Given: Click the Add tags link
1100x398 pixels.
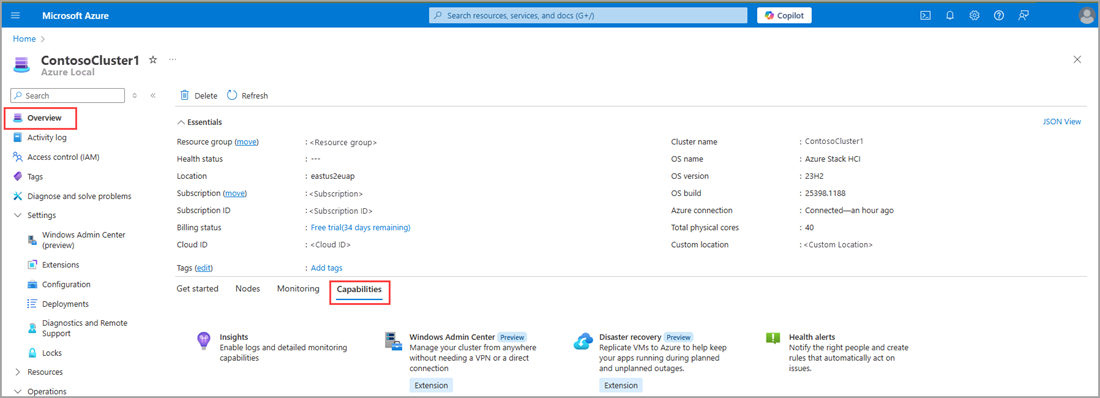Looking at the screenshot, I should point(326,267).
